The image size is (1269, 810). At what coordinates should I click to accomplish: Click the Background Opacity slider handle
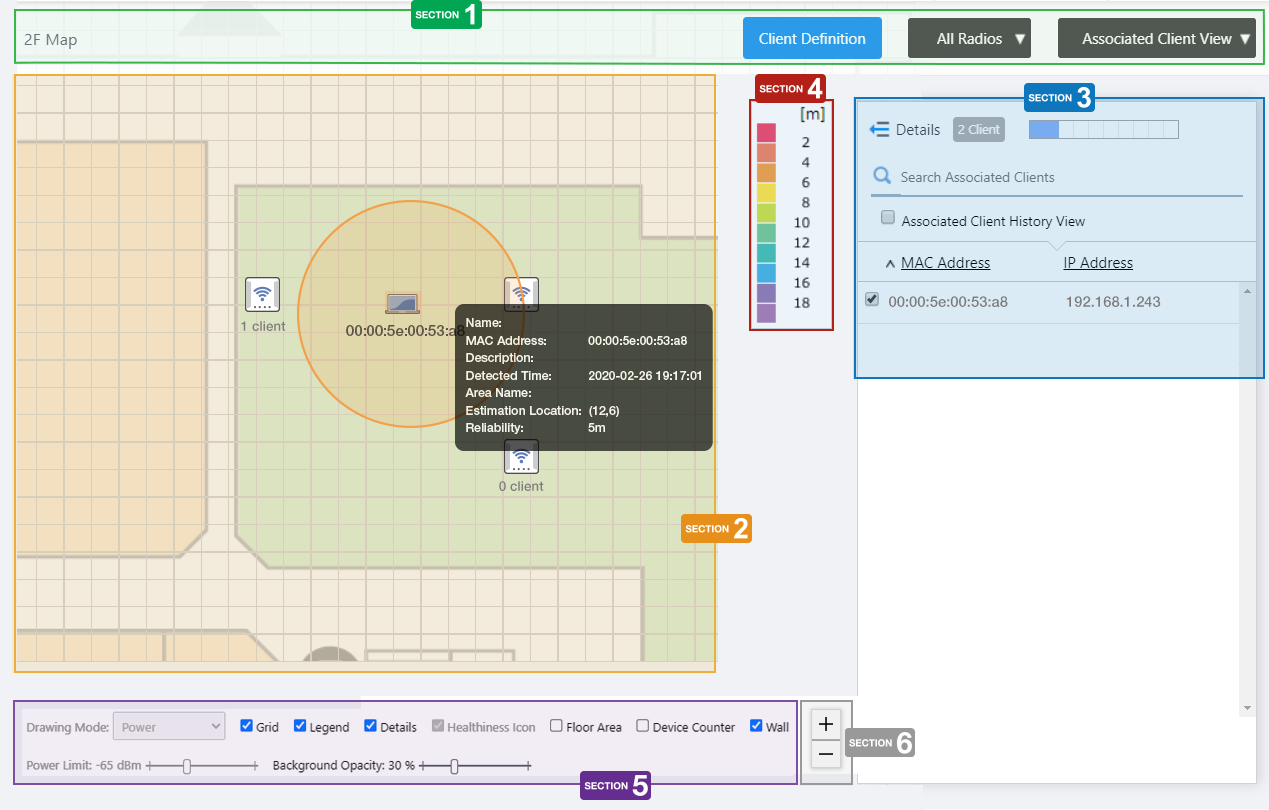click(454, 766)
